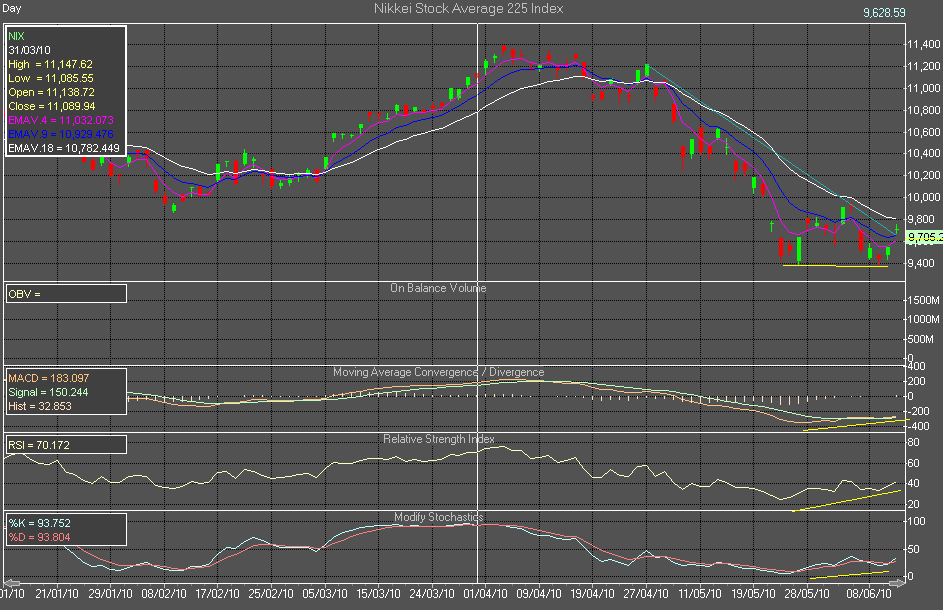Click the 11,400 price axis label

(x=924, y=45)
